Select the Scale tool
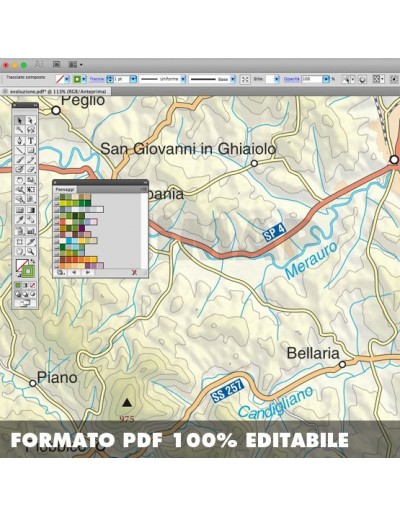 (x=31, y=181)
